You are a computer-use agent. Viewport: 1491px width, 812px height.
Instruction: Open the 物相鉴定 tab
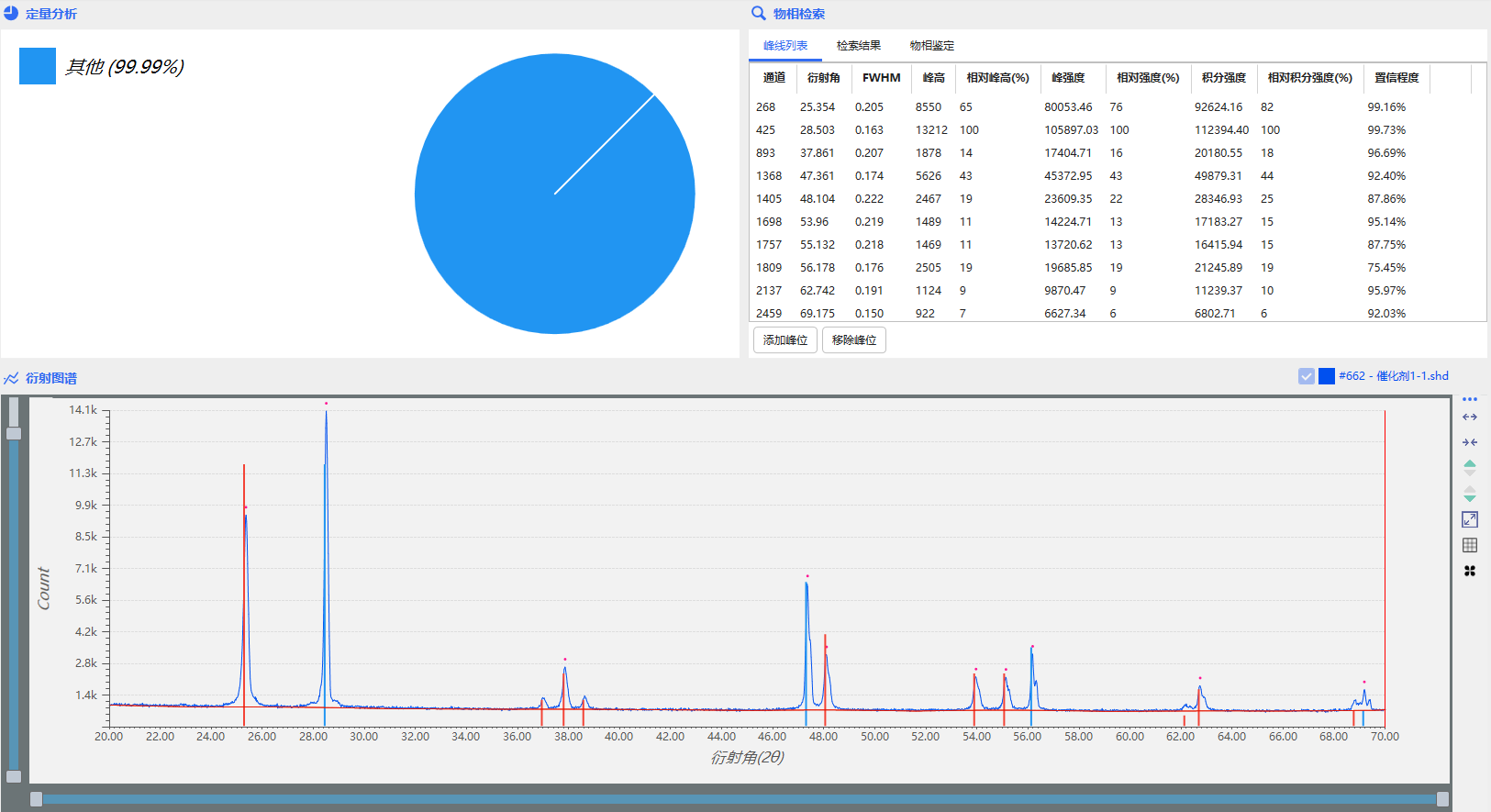(931, 46)
